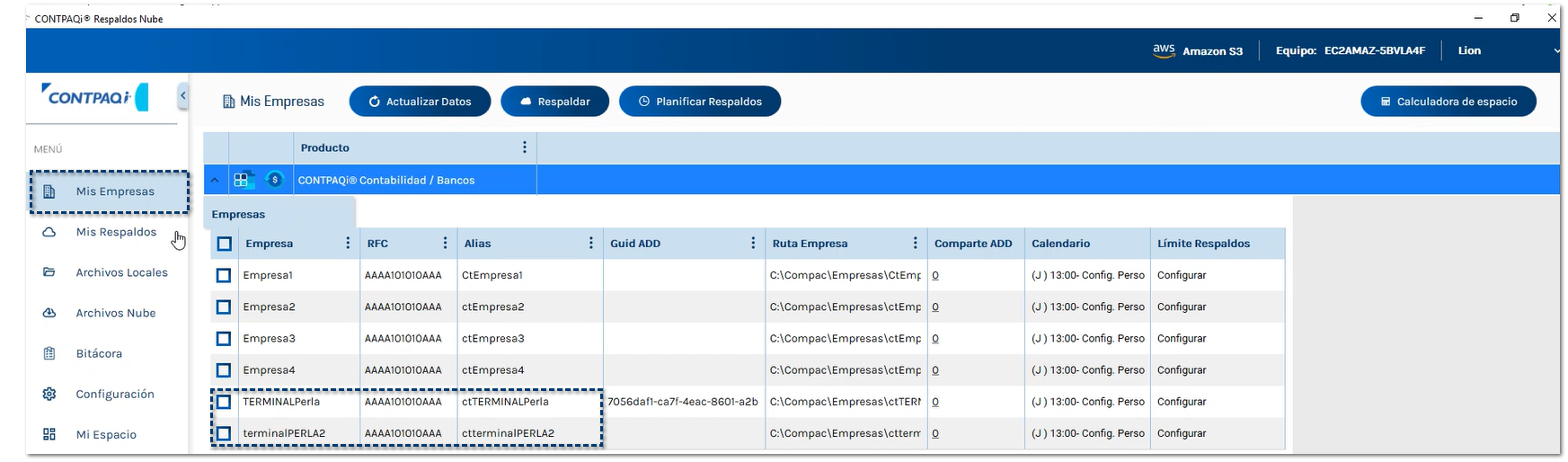The height and width of the screenshot is (462, 1568).
Task: Open Archivos Locales menu item
Action: point(121,272)
